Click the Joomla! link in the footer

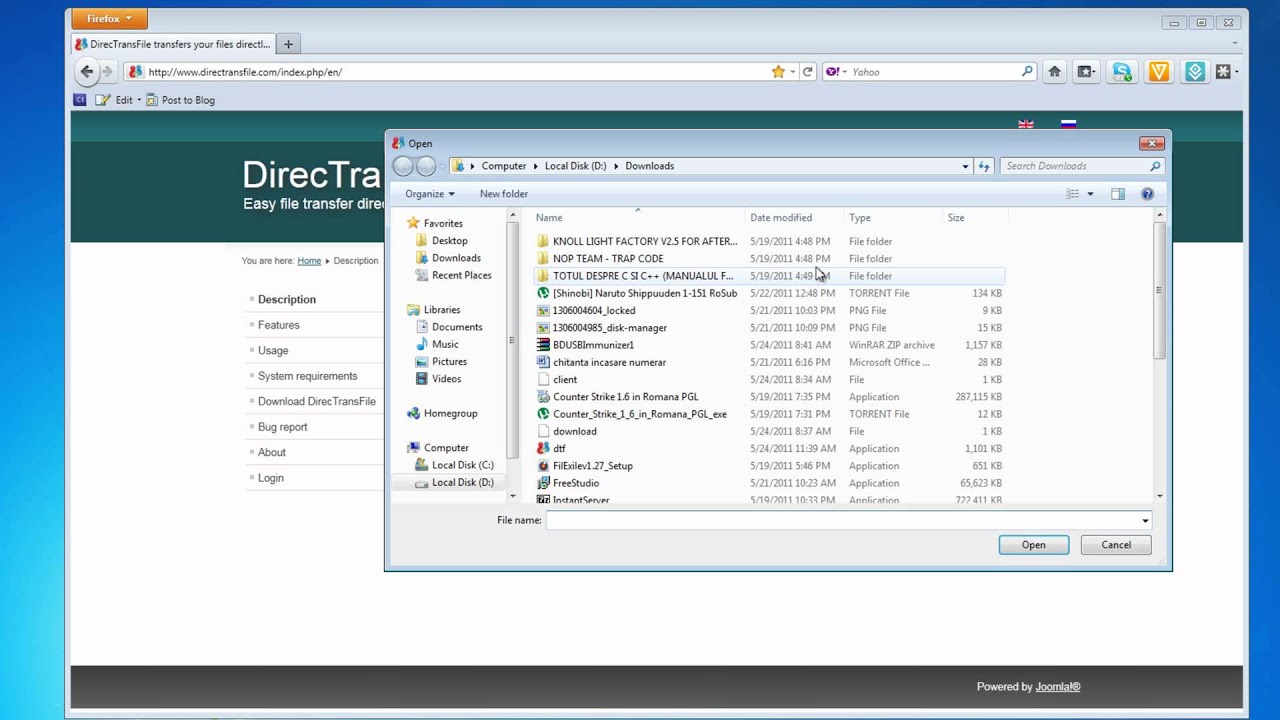[x=1058, y=687]
